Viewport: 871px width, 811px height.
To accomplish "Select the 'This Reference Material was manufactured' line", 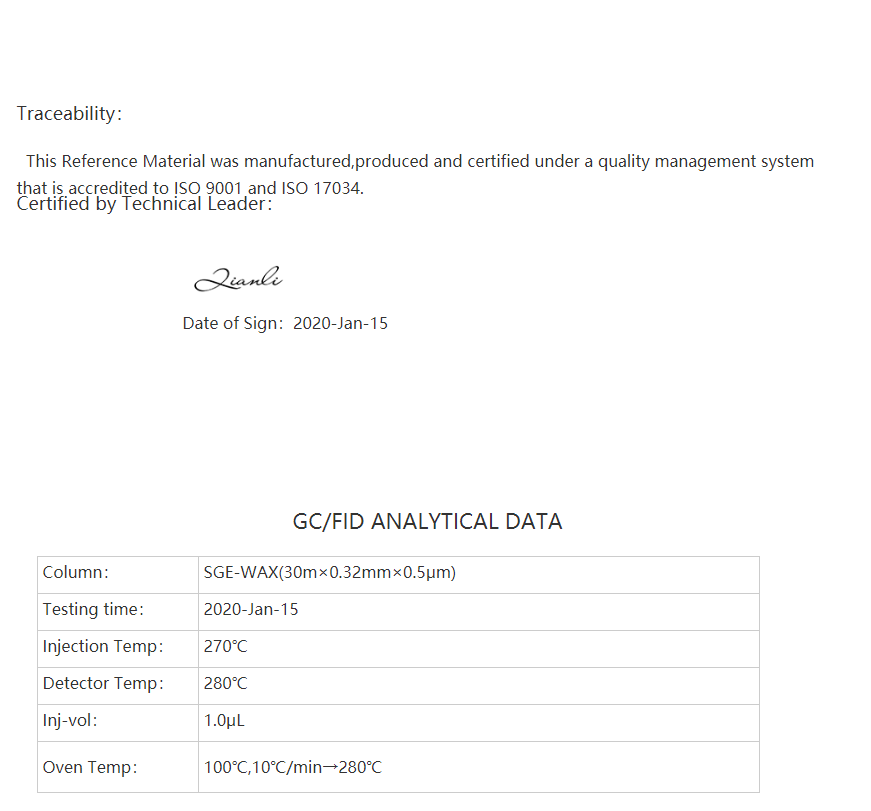I will coord(420,161).
